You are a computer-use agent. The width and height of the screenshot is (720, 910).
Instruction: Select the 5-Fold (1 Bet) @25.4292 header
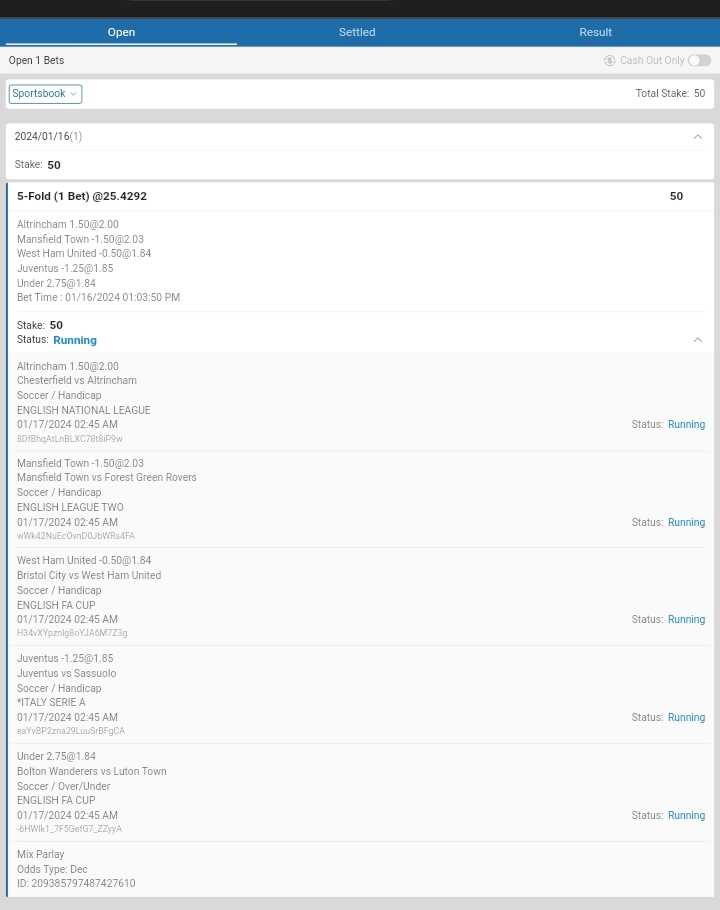[x=82, y=196]
